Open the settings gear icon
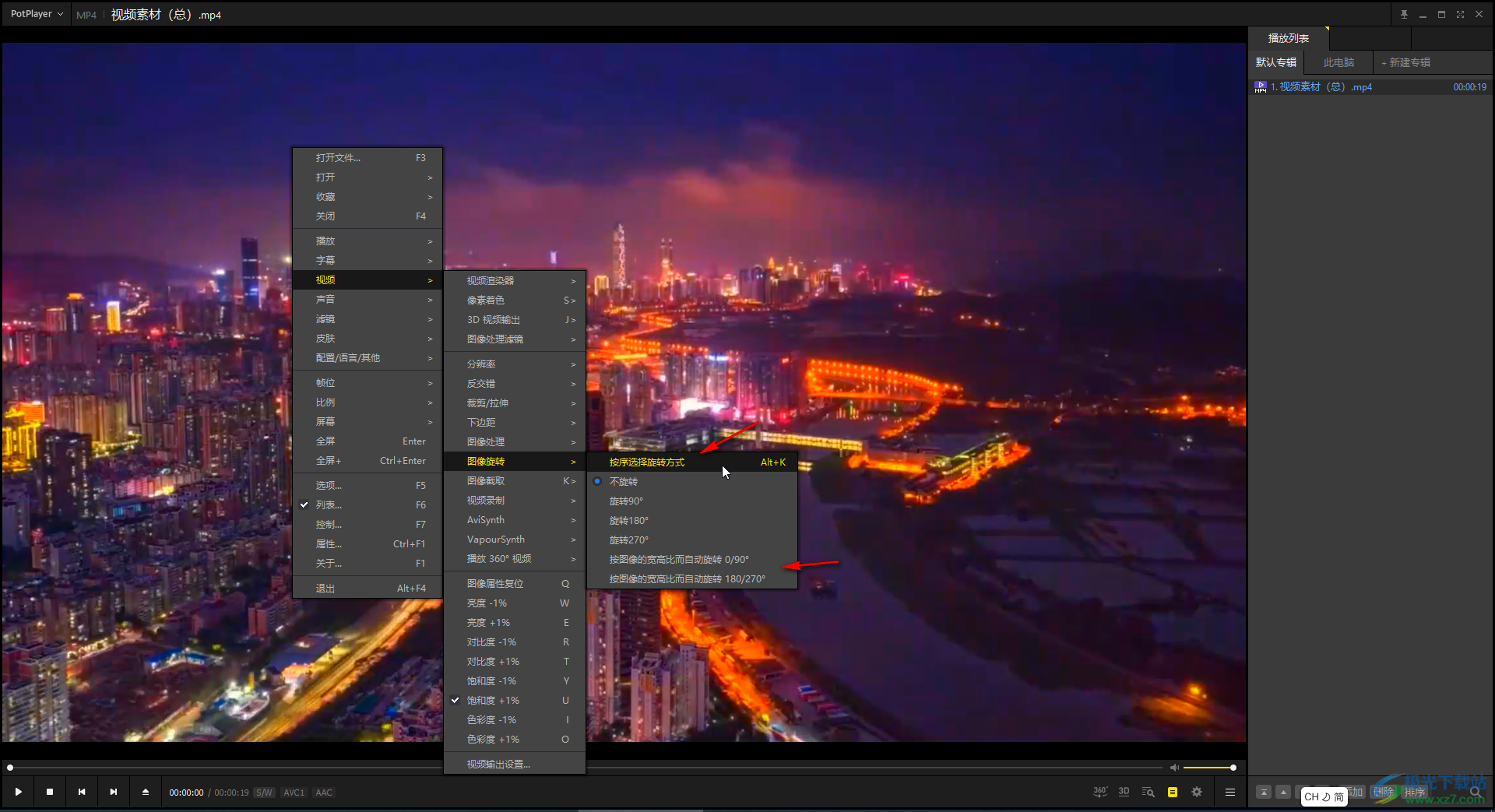This screenshot has height=812, width=1495. tap(1197, 792)
